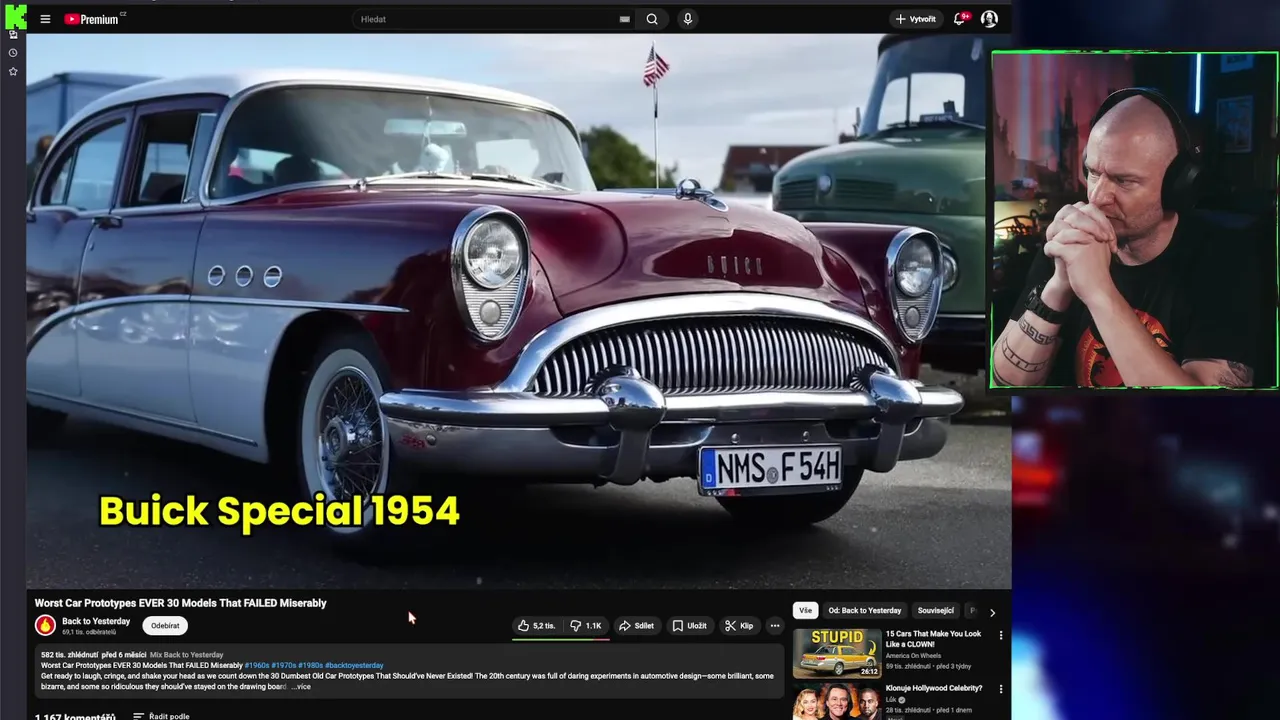Viewport: 1280px width, 720px height.
Task: Select the Od: Back to Yesterday chip
Action: (865, 610)
